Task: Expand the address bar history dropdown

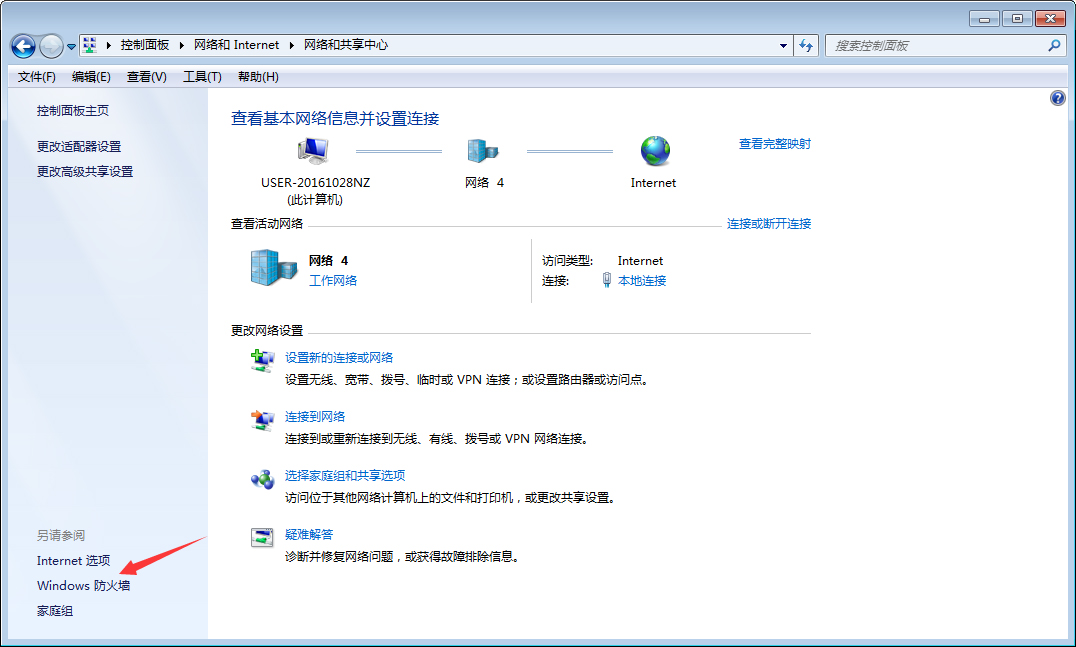Action: (784, 45)
